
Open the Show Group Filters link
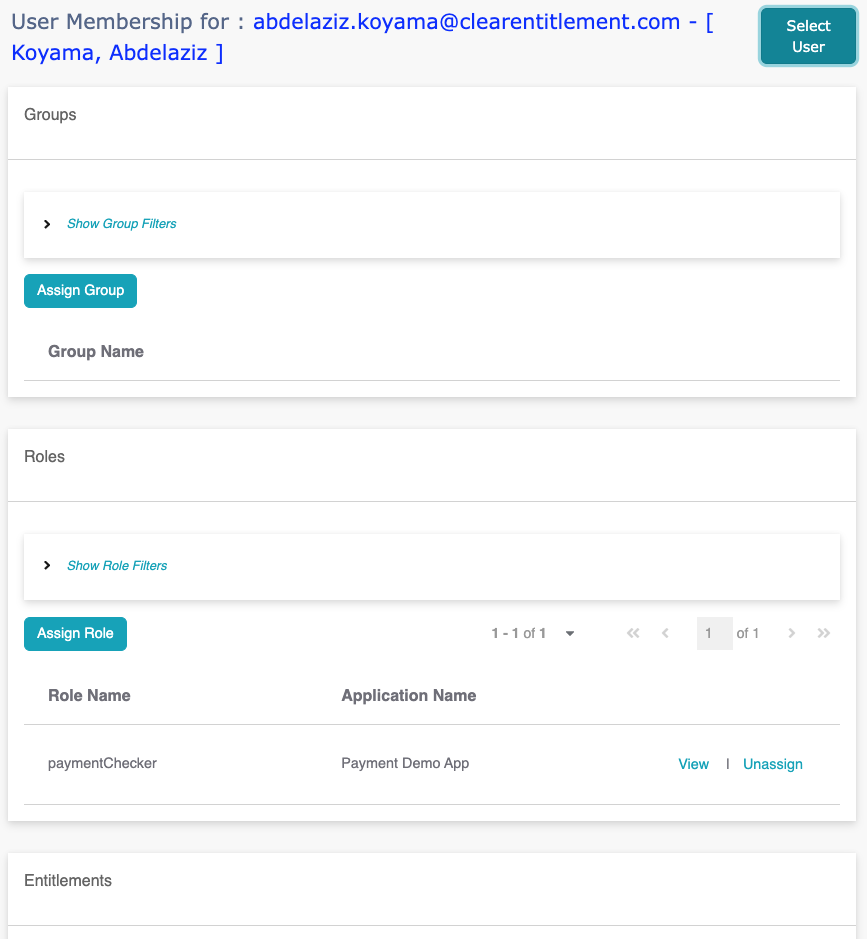[122, 223]
